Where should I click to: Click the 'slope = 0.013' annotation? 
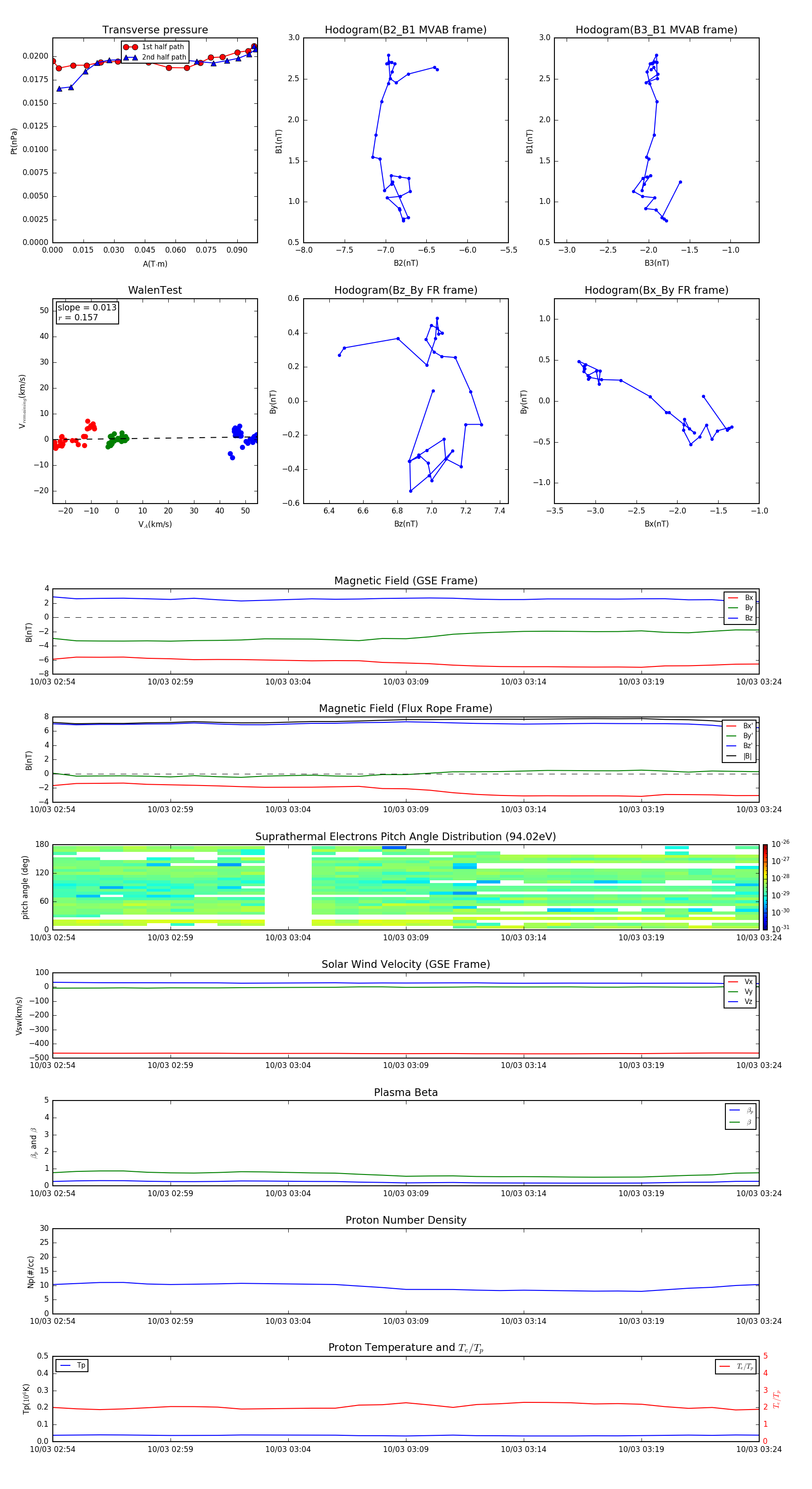[87, 308]
